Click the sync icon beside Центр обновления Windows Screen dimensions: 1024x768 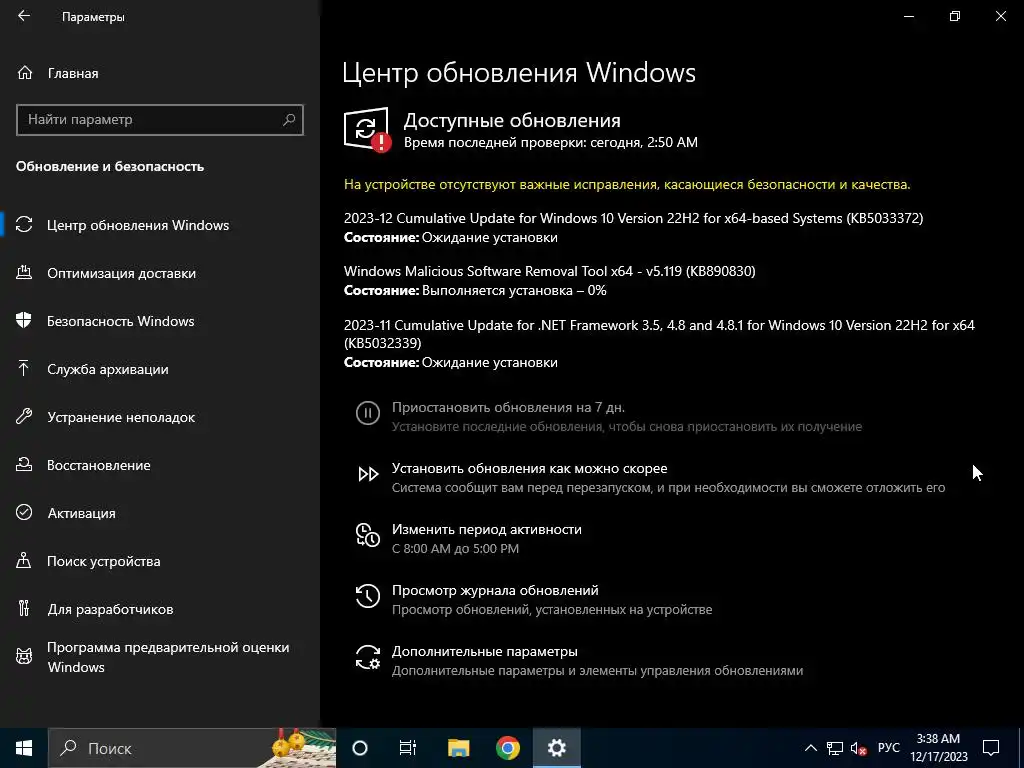pyautogui.click(x=24, y=225)
